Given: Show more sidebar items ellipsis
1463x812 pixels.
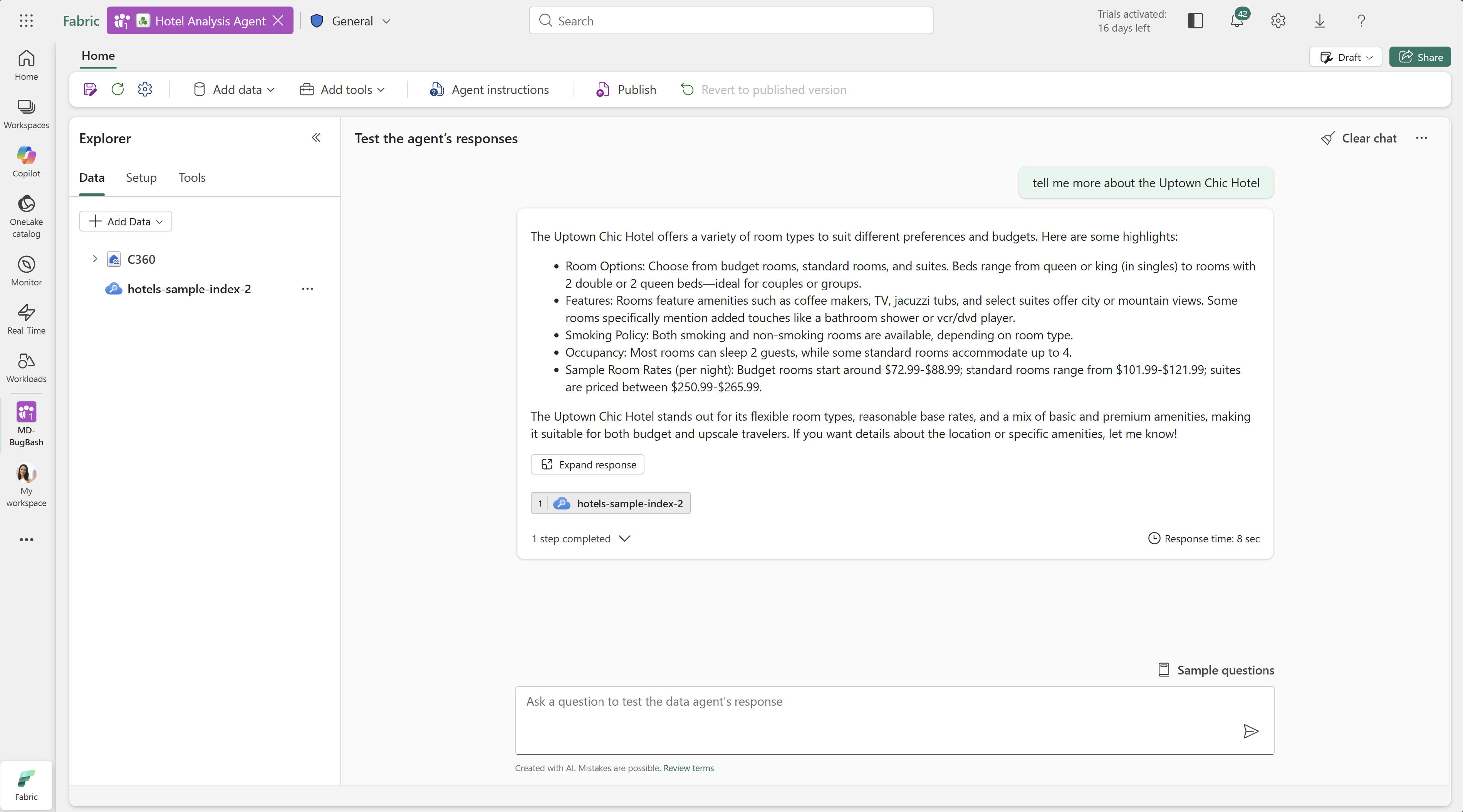Looking at the screenshot, I should pos(26,539).
